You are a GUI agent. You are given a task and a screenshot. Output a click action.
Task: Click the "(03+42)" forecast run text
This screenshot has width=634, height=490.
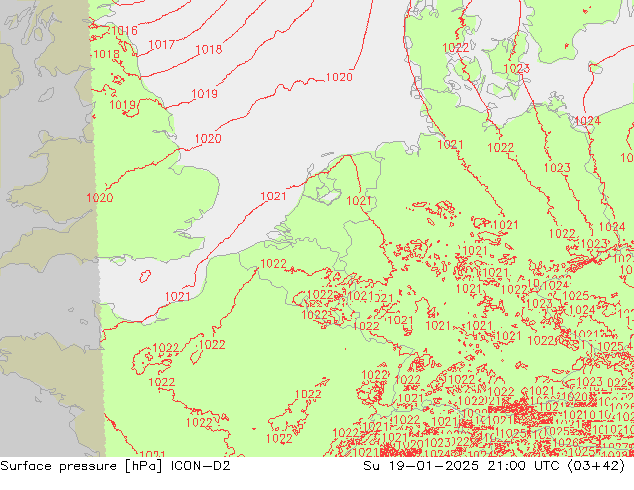pyautogui.click(x=596, y=466)
